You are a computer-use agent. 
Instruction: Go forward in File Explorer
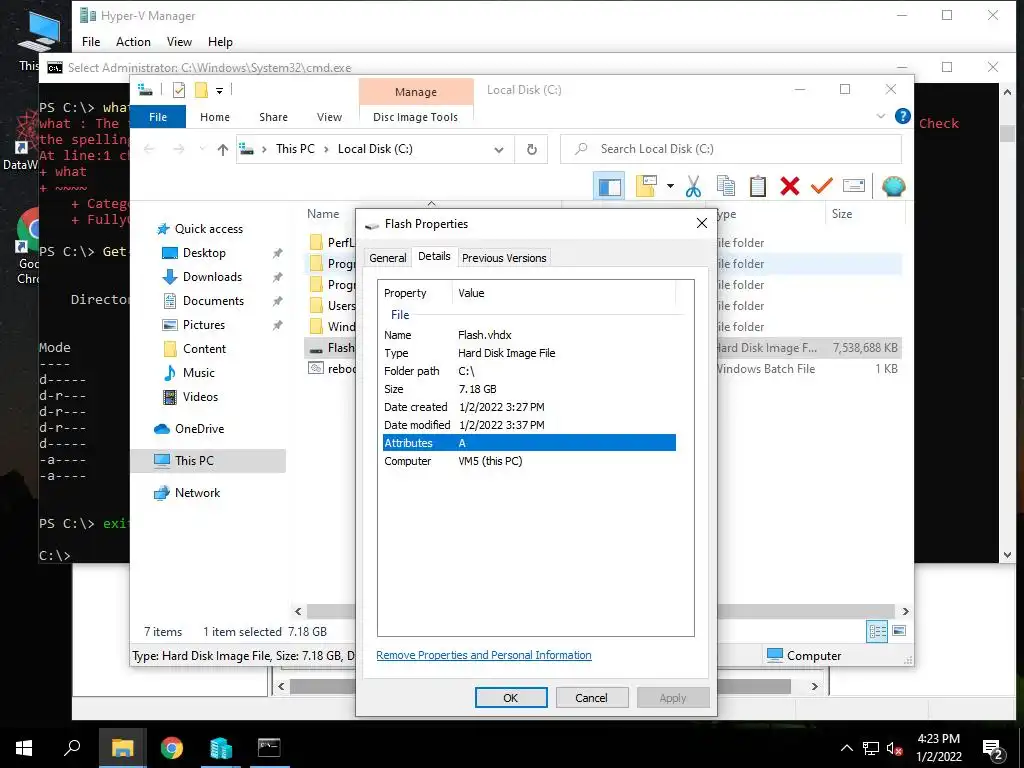coord(178,150)
